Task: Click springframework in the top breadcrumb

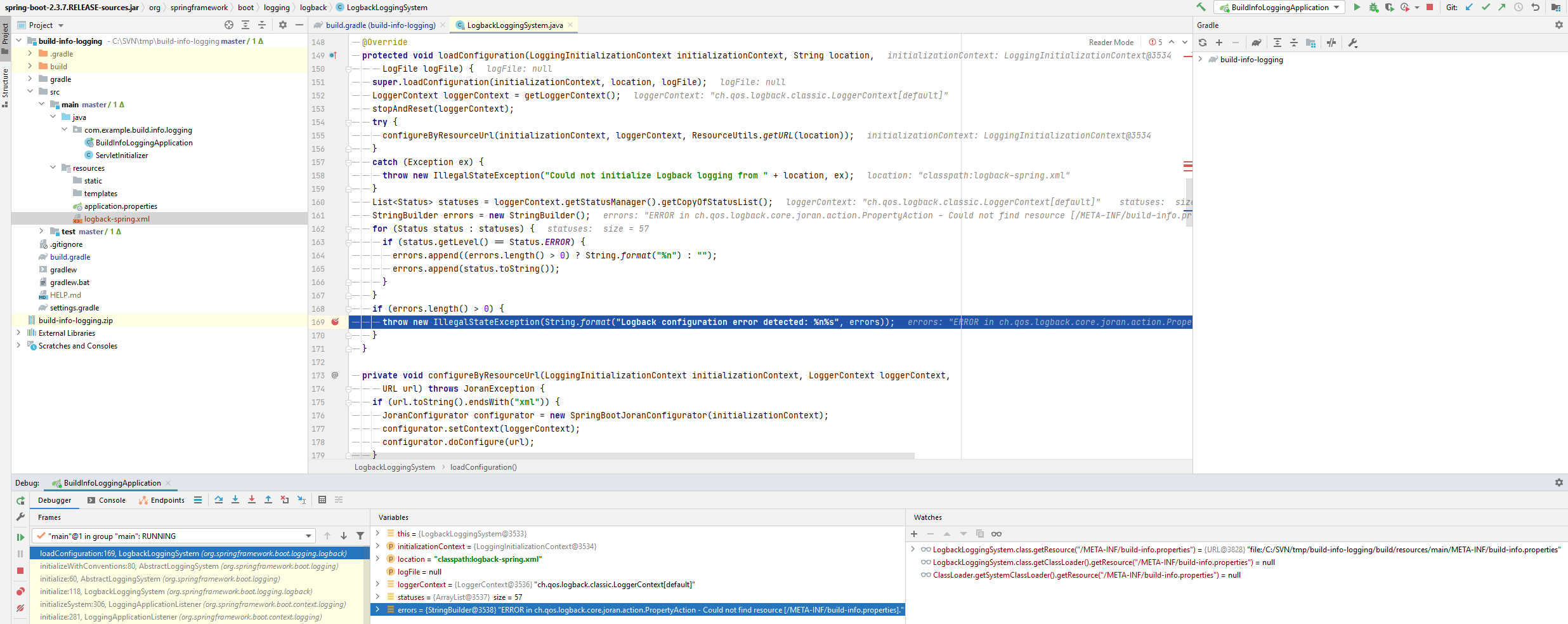Action: pyautogui.click(x=199, y=8)
